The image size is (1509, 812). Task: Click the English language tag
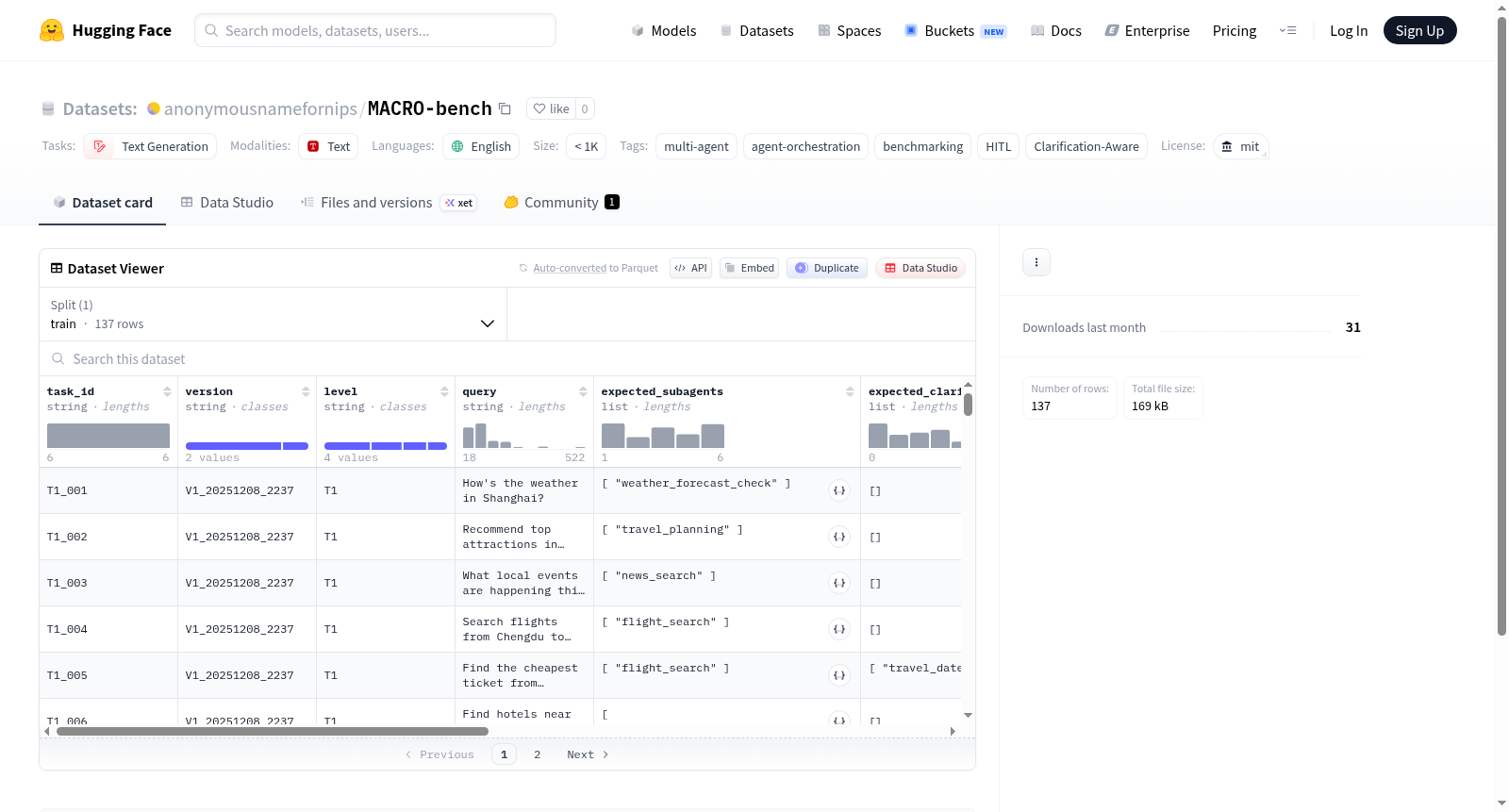[481, 146]
